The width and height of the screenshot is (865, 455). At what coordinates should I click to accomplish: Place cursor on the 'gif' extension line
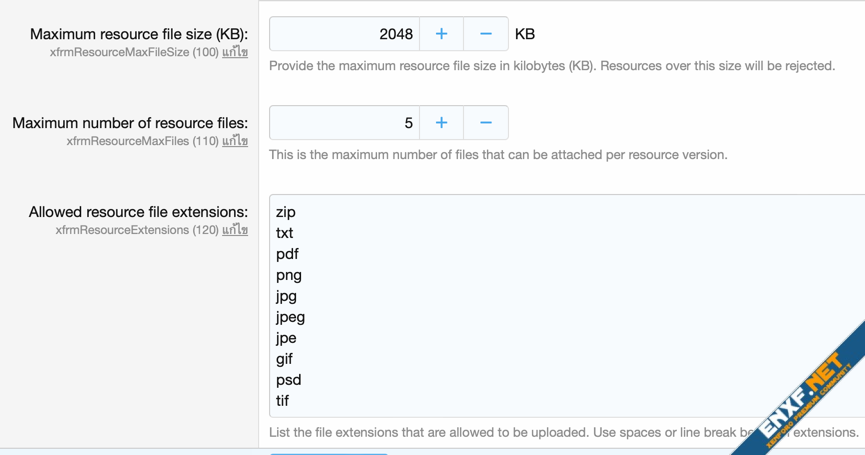[x=285, y=359]
